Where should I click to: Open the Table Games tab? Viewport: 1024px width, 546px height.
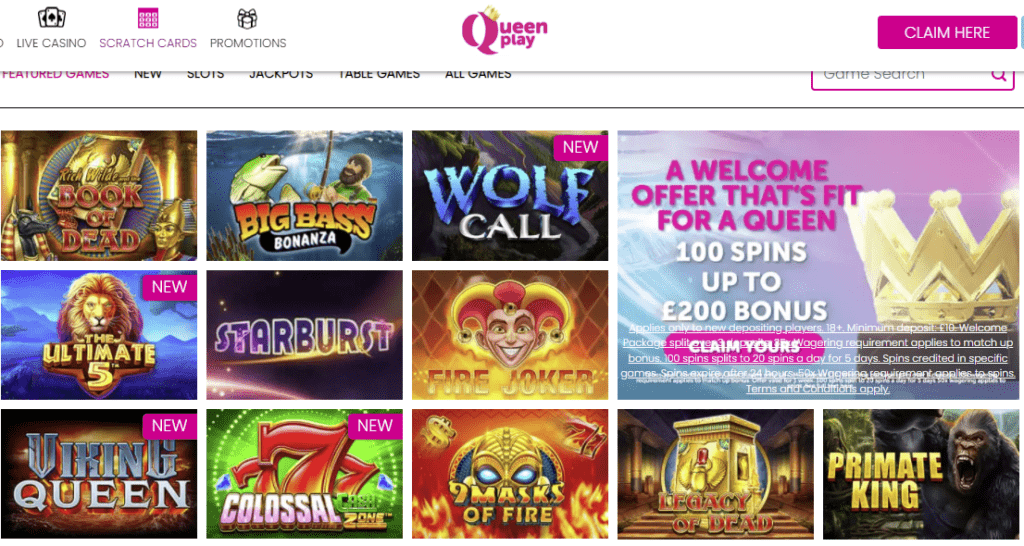tap(379, 74)
